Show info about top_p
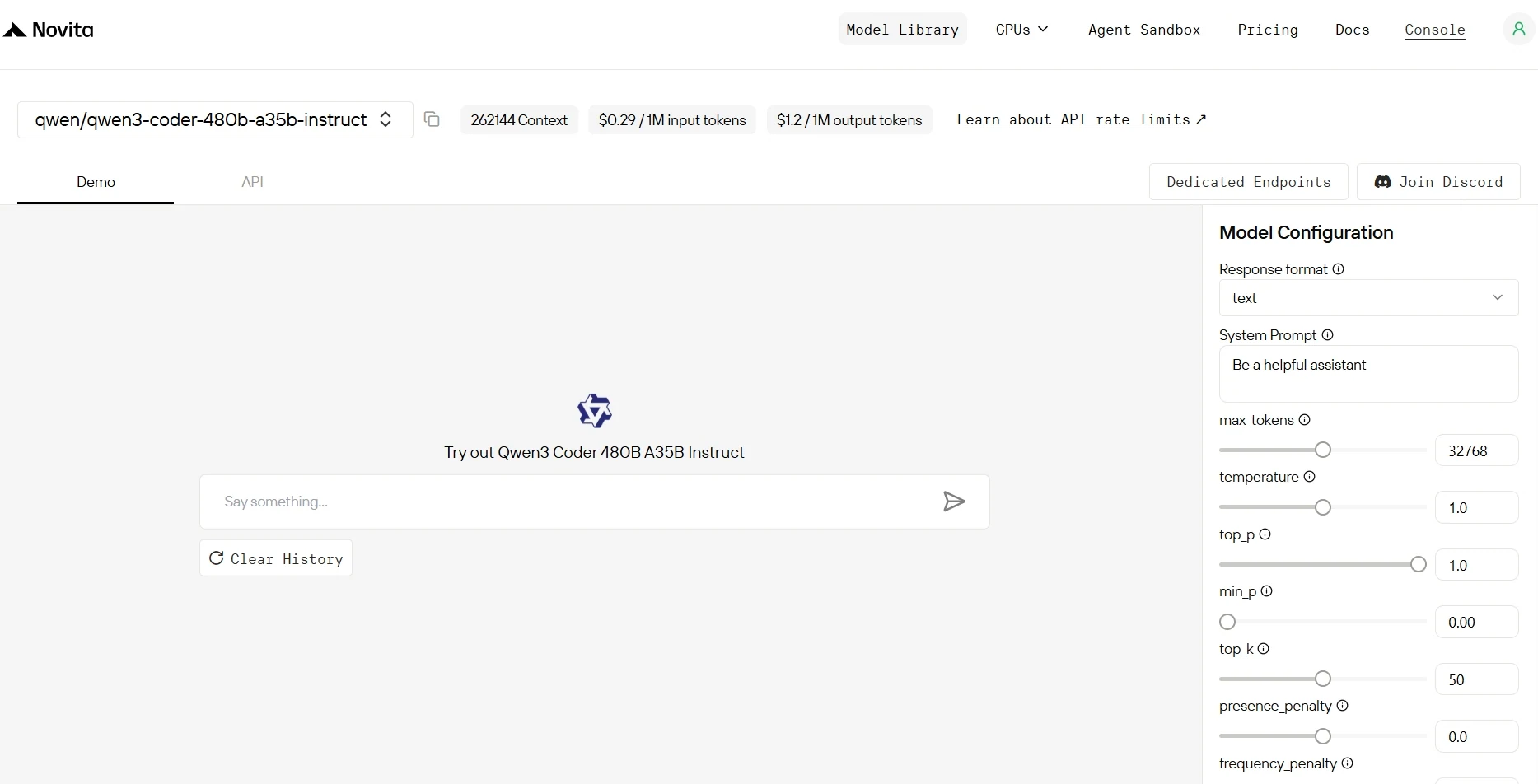 (1265, 534)
